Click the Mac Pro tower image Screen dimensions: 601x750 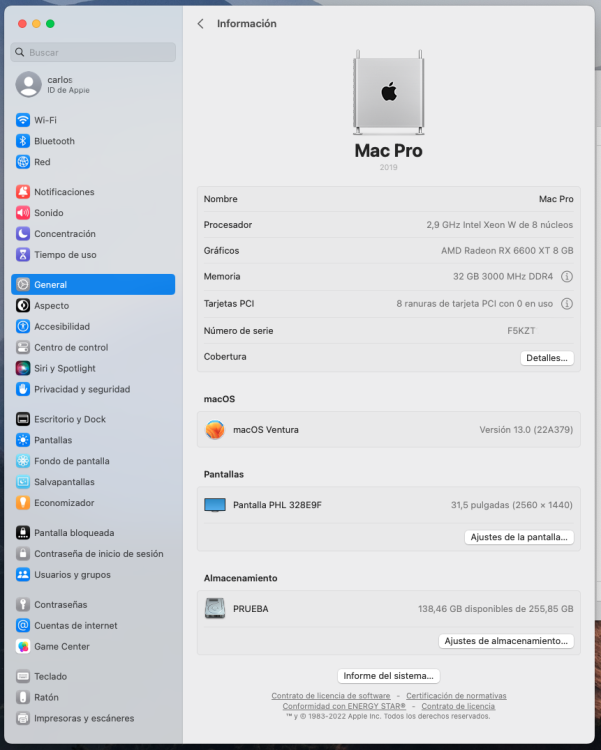coord(388,92)
